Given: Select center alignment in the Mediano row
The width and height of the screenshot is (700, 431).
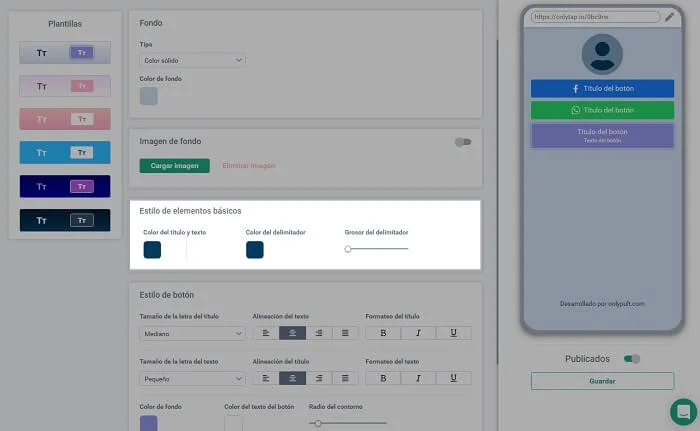Looking at the screenshot, I should [292, 333].
